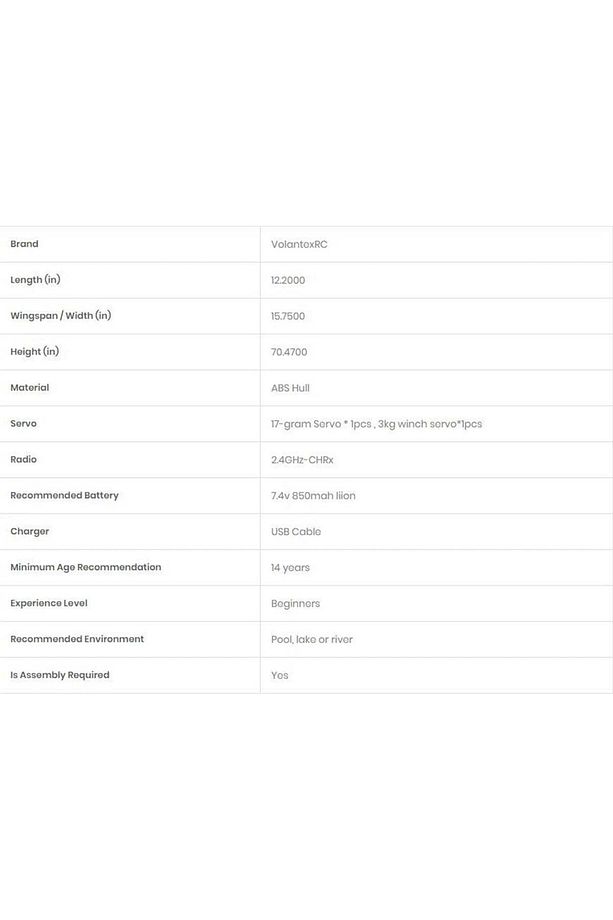Select the Beginners experience level value
The width and height of the screenshot is (613, 920).
pyautogui.click(x=296, y=604)
